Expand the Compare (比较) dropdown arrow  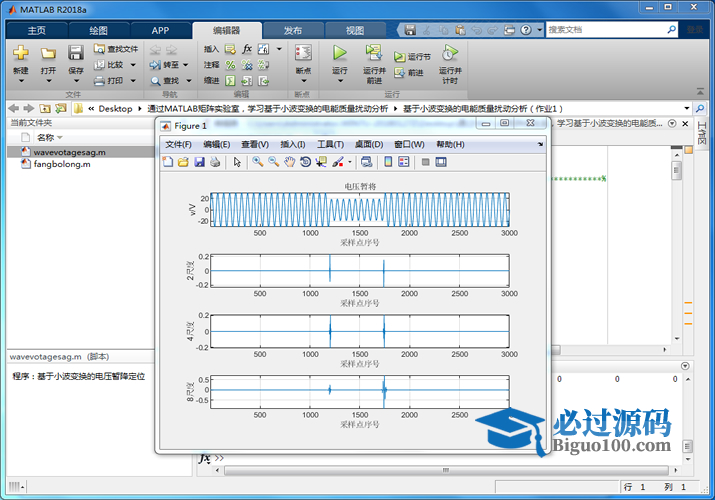click(133, 65)
